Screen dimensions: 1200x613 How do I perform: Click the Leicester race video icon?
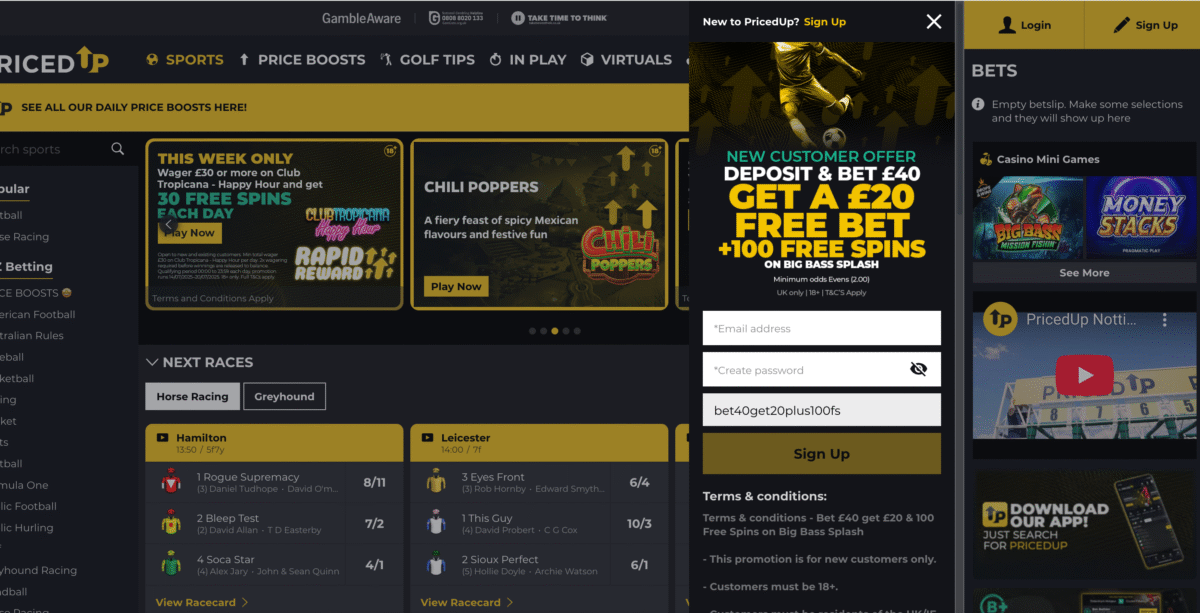tap(427, 437)
